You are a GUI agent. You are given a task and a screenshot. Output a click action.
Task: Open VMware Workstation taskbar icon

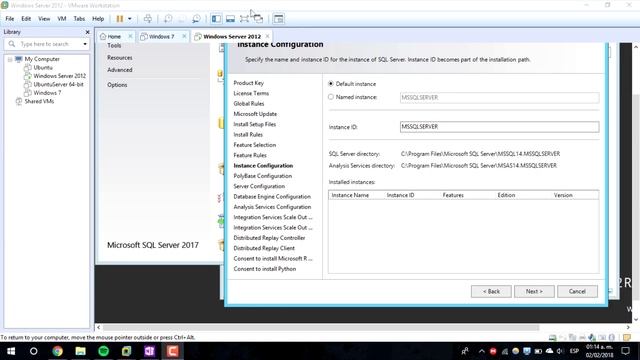click(x=127, y=351)
